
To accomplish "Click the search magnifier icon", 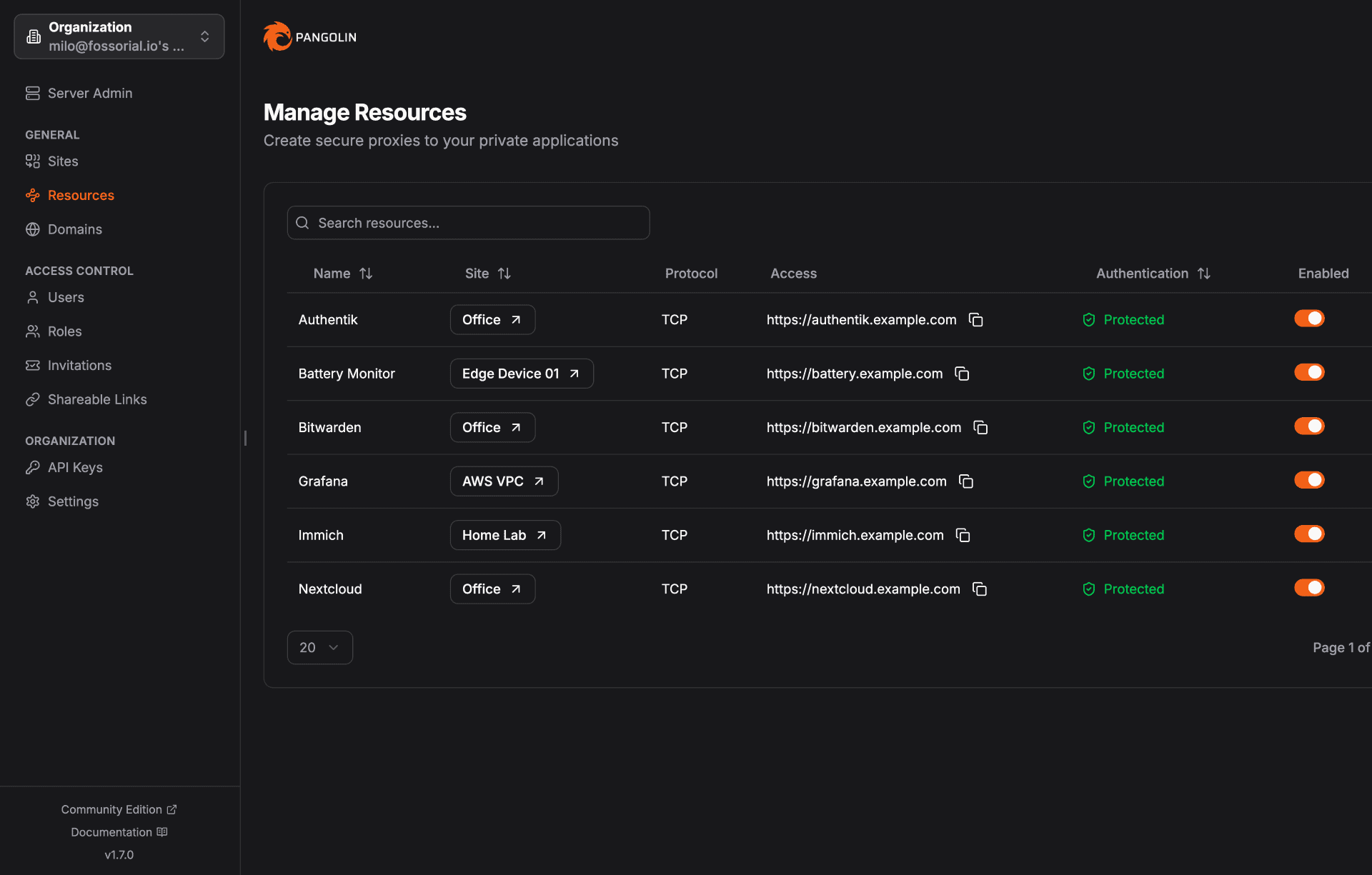I will (x=302, y=223).
